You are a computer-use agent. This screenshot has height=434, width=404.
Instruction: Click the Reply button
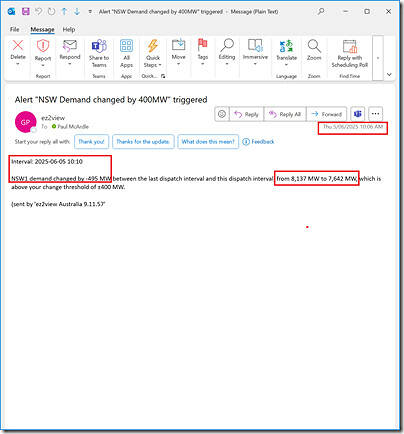(246, 114)
